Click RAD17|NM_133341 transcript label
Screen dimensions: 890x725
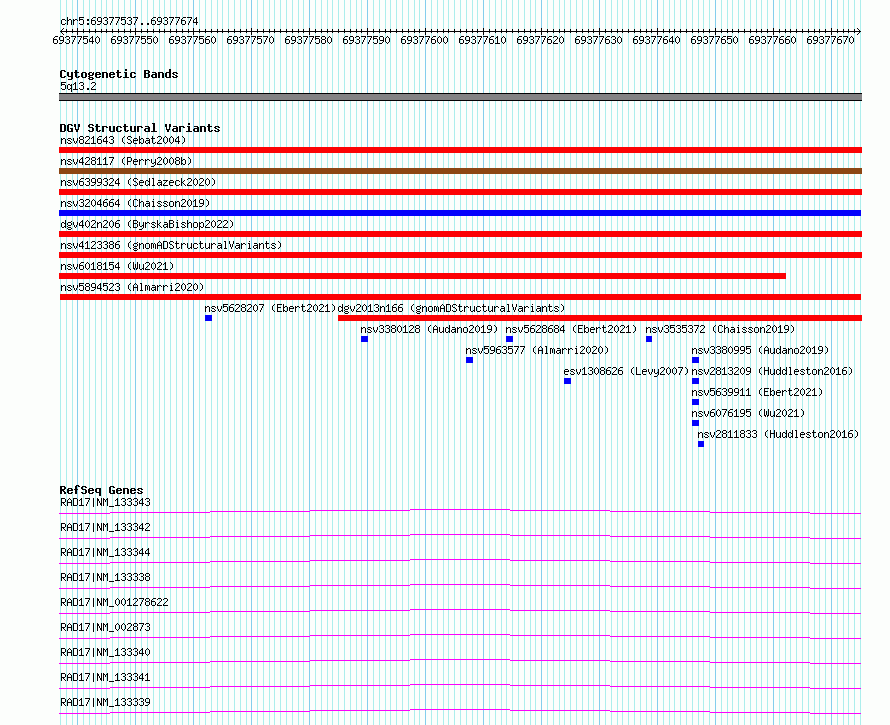(x=106, y=677)
